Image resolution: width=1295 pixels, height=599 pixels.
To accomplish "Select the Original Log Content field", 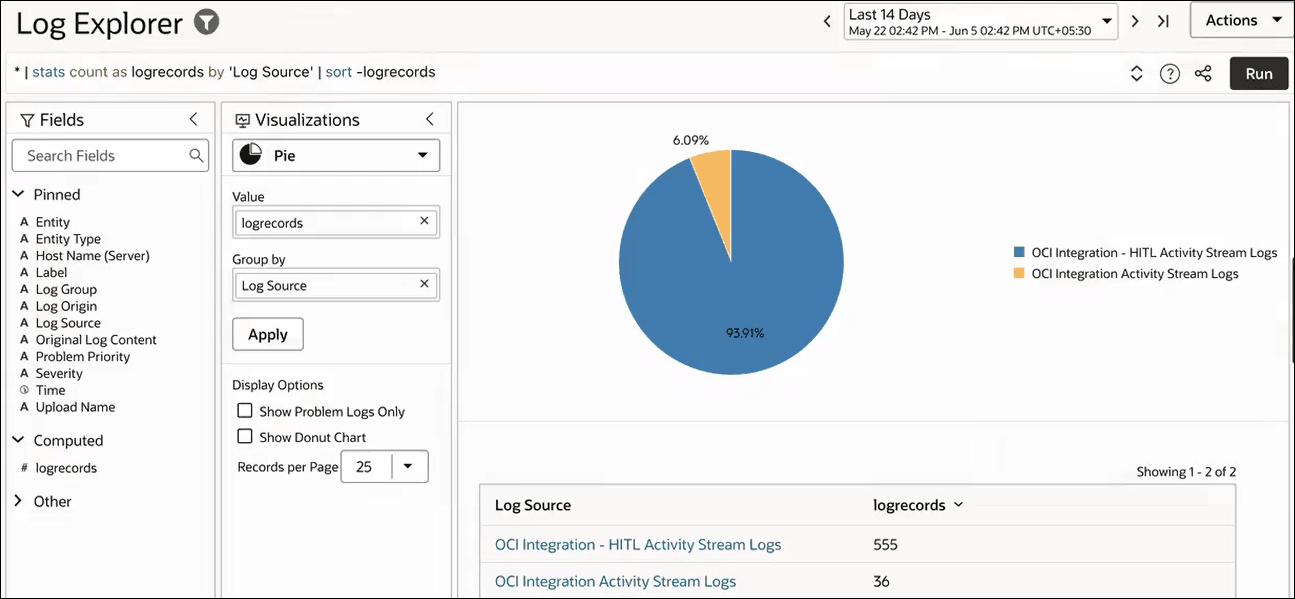I will pyautogui.click(x=96, y=340).
